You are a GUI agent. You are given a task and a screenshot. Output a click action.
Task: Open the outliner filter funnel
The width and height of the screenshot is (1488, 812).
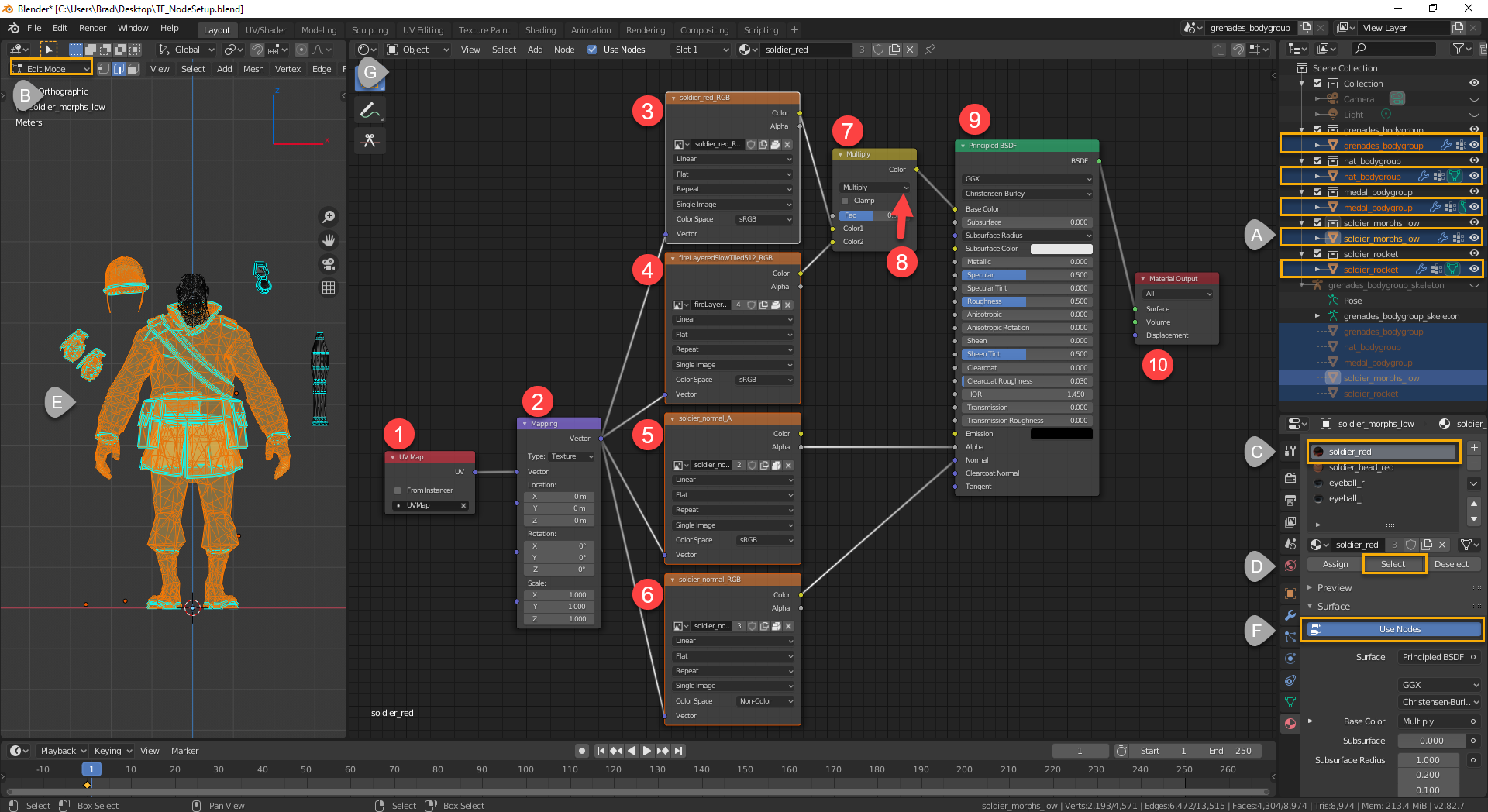pyautogui.click(x=1461, y=49)
